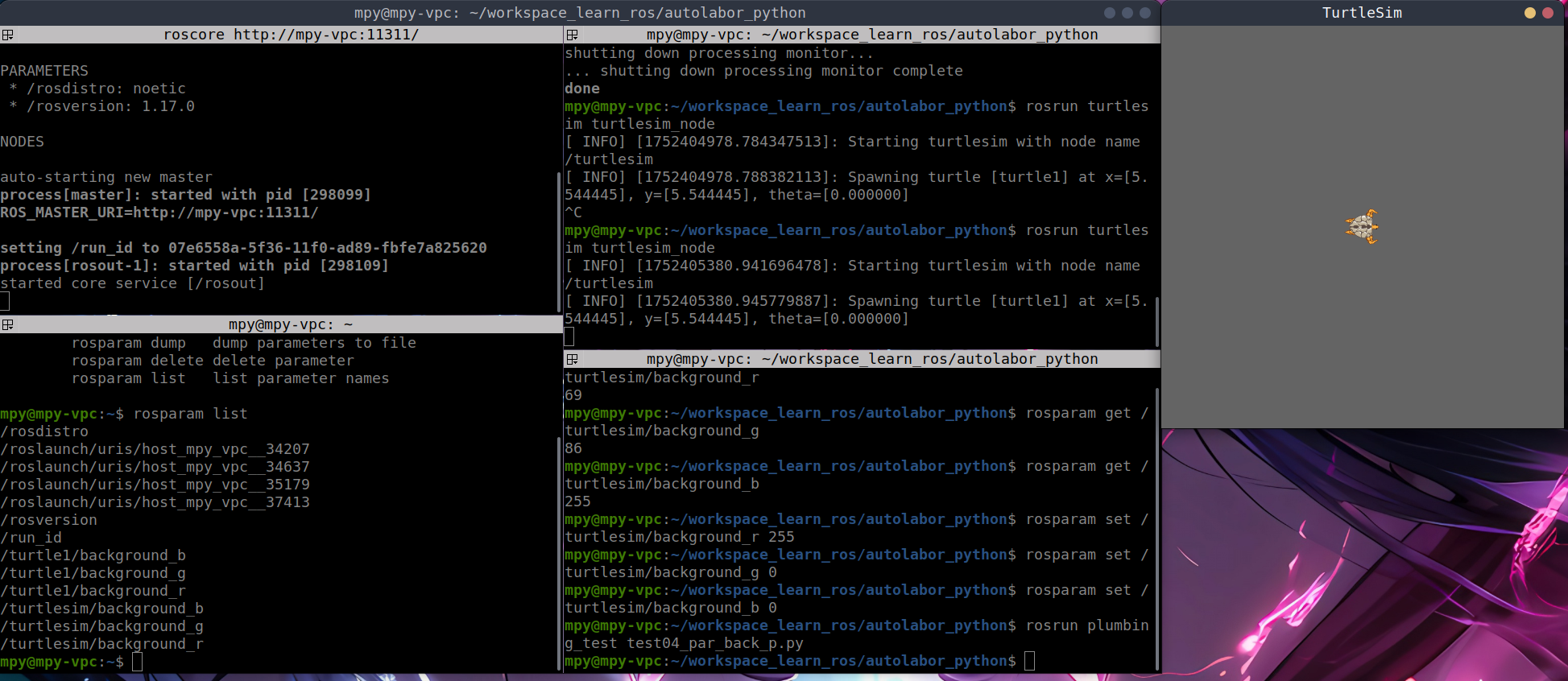Viewport: 1568px width, 681px height.
Task: Click the terminal group icon in roscore pane
Action: coord(7,35)
